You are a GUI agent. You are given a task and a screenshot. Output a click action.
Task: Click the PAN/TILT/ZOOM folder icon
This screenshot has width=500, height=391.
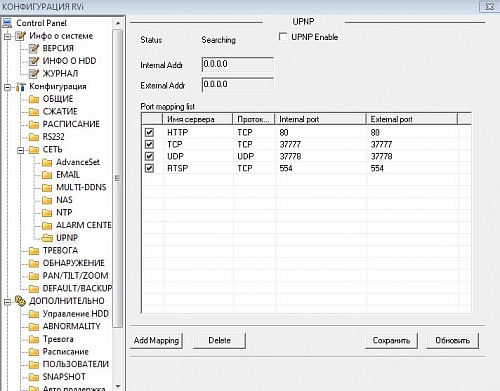click(x=34, y=276)
